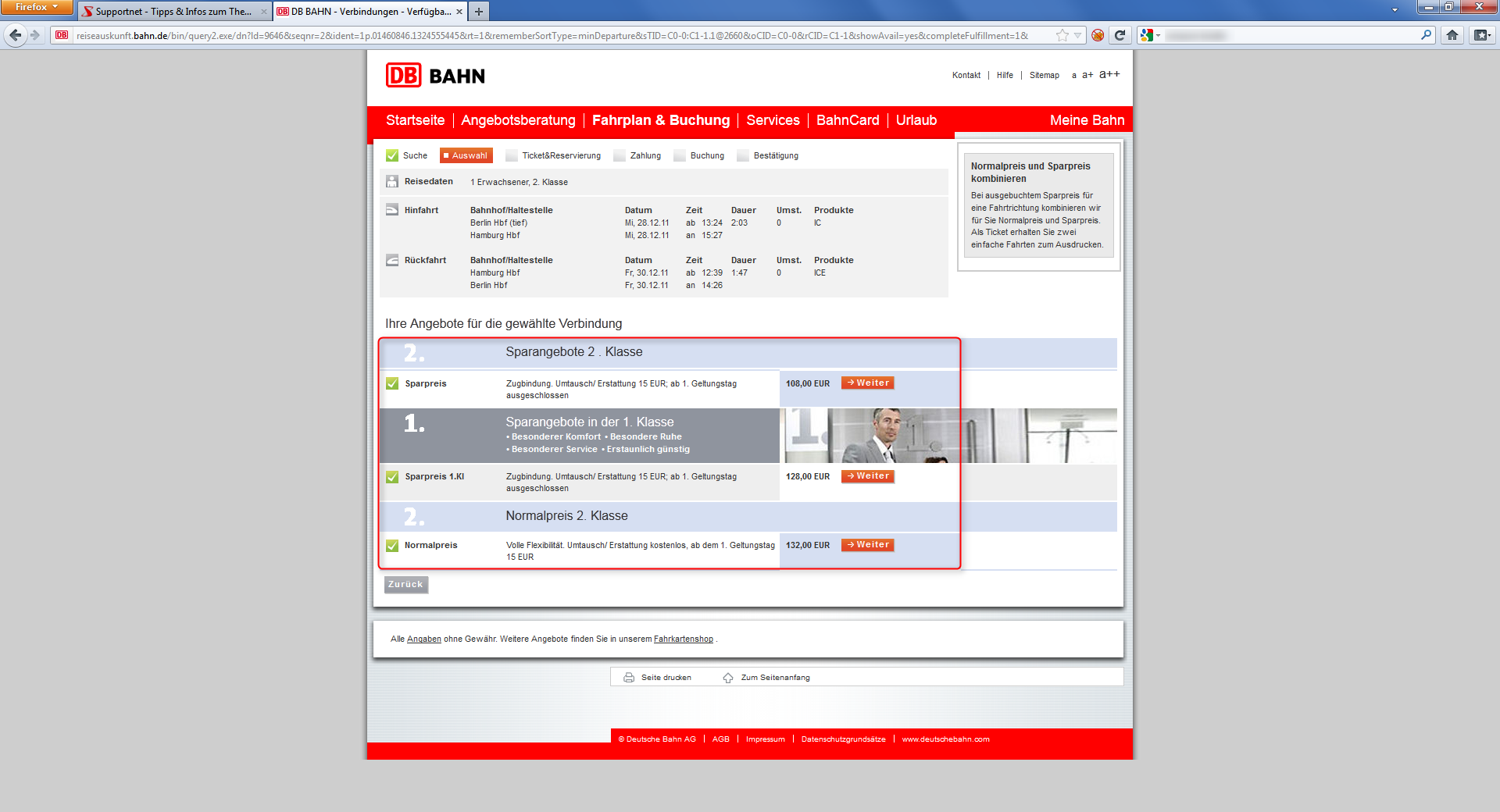The image size is (1500, 812).
Task: Open the Kontakt link
Action: 966,76
